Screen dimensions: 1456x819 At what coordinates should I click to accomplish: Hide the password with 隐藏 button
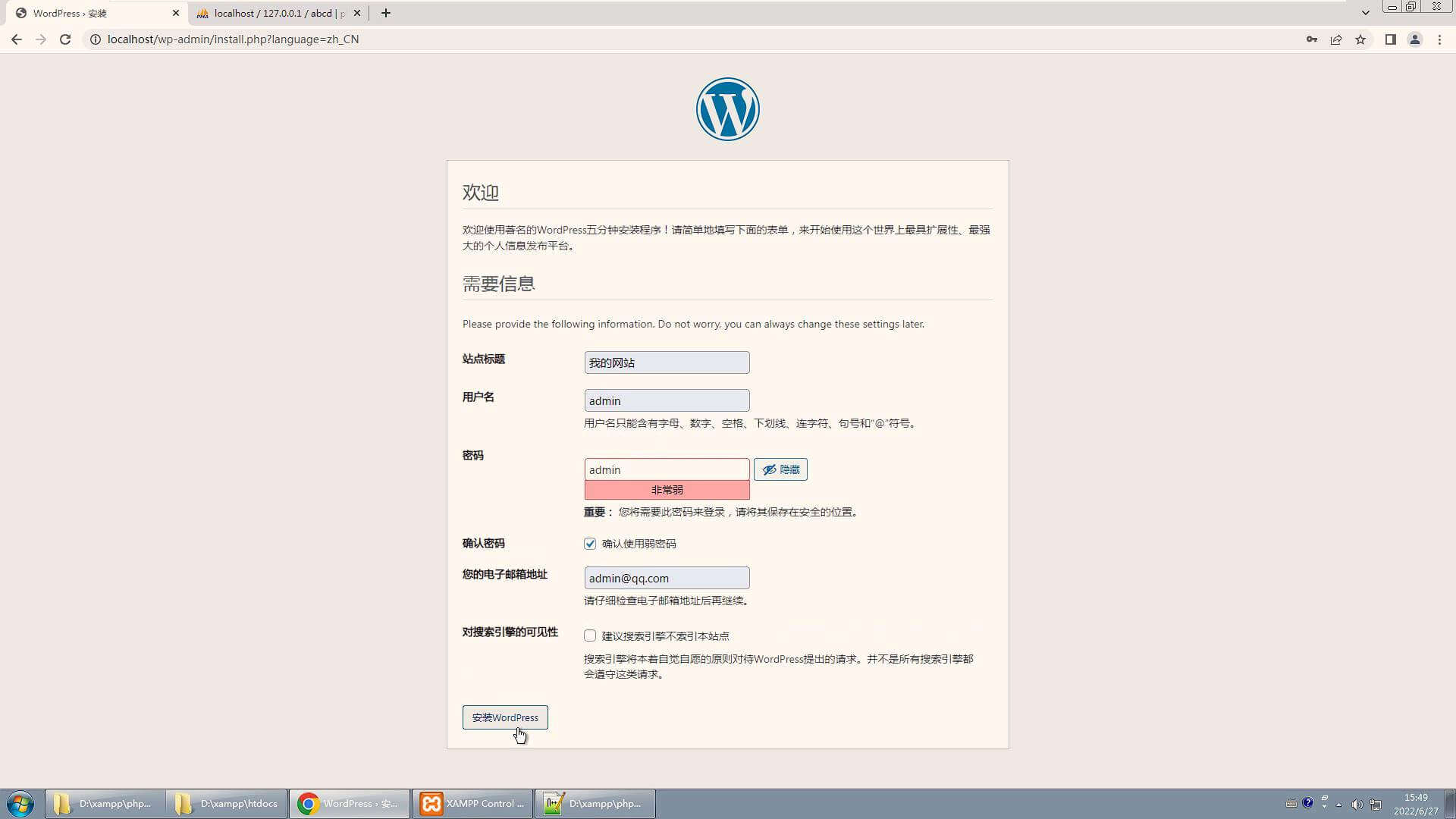click(x=780, y=469)
